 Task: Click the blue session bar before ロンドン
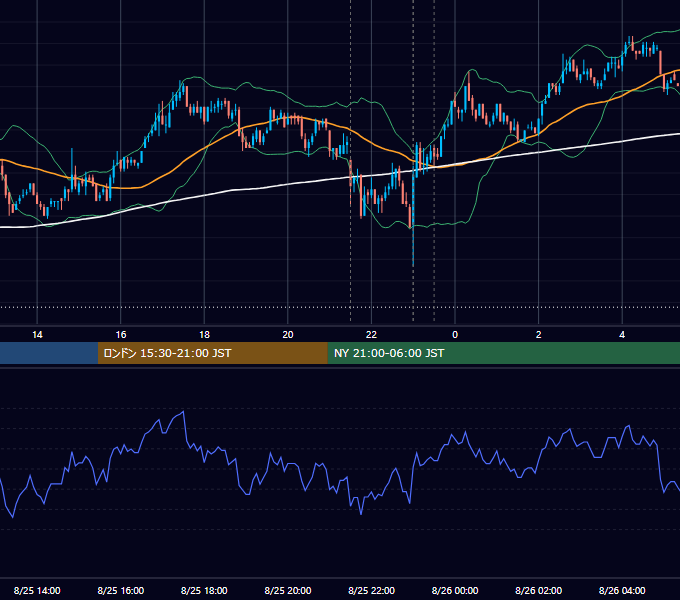pos(49,353)
